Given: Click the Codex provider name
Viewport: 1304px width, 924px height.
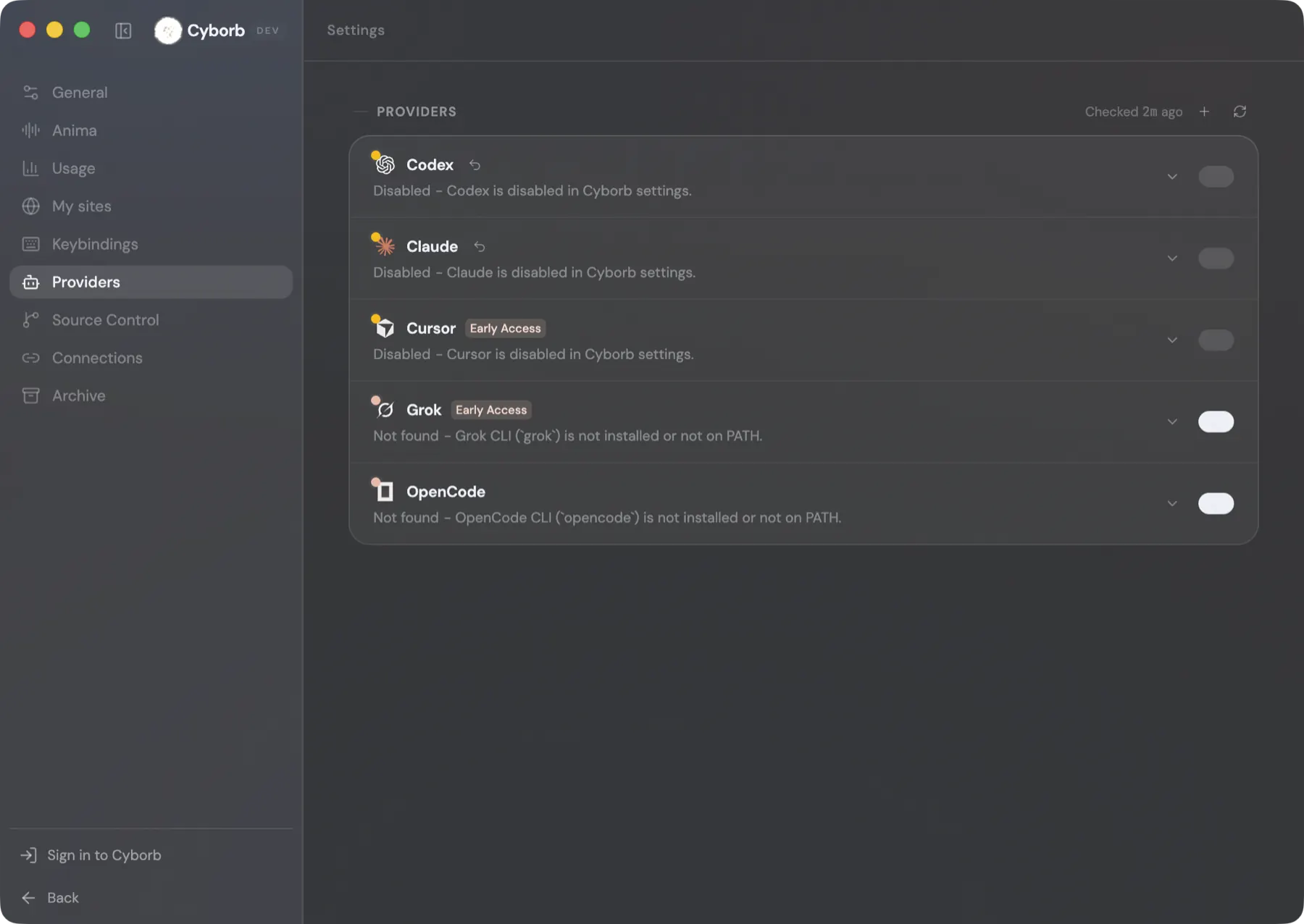Looking at the screenshot, I should coord(430,165).
